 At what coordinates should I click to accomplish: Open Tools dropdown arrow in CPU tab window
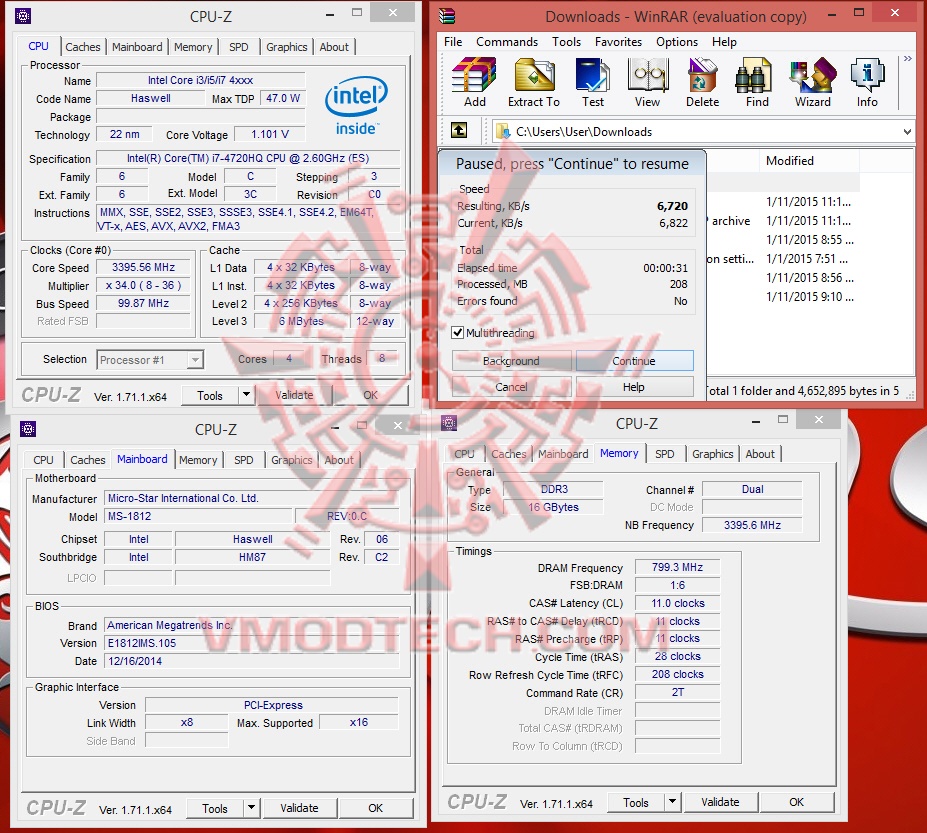point(247,395)
